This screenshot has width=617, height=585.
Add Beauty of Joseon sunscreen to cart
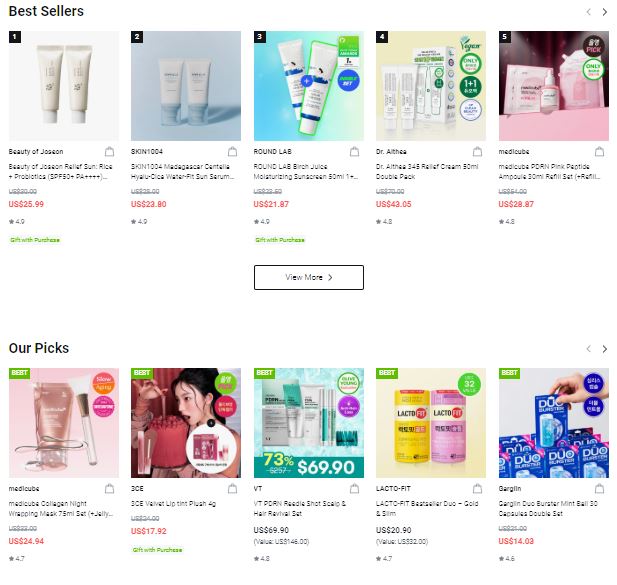coord(113,152)
